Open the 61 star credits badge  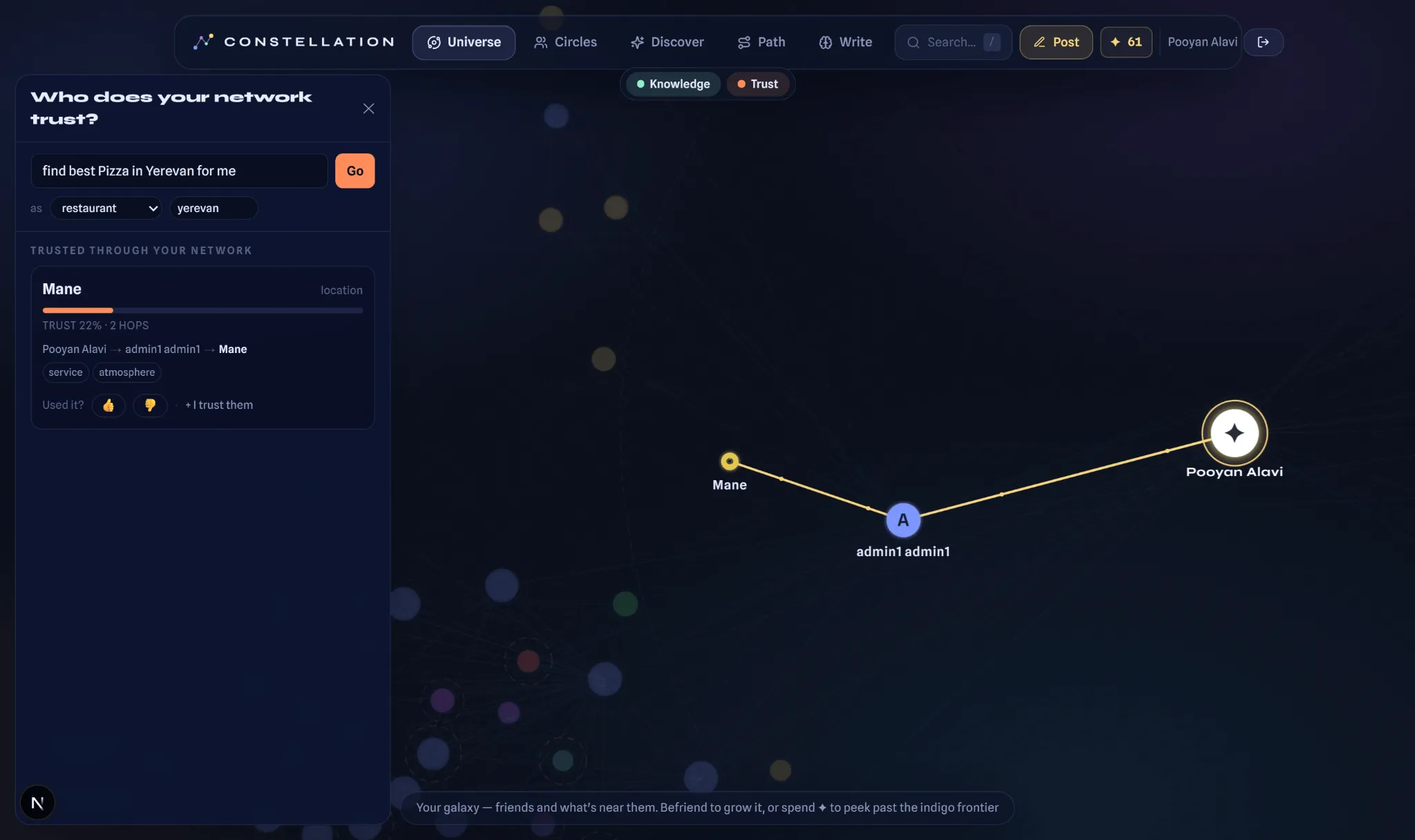pos(1126,42)
